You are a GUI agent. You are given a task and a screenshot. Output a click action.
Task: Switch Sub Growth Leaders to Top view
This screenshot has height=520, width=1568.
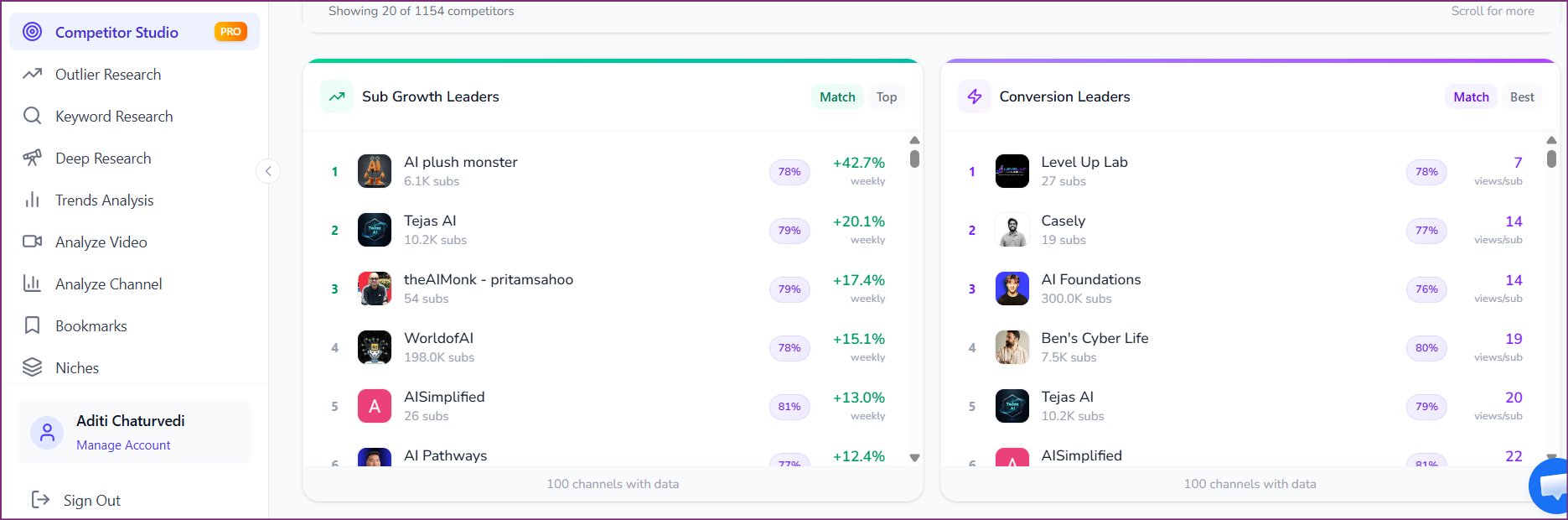pos(887,96)
